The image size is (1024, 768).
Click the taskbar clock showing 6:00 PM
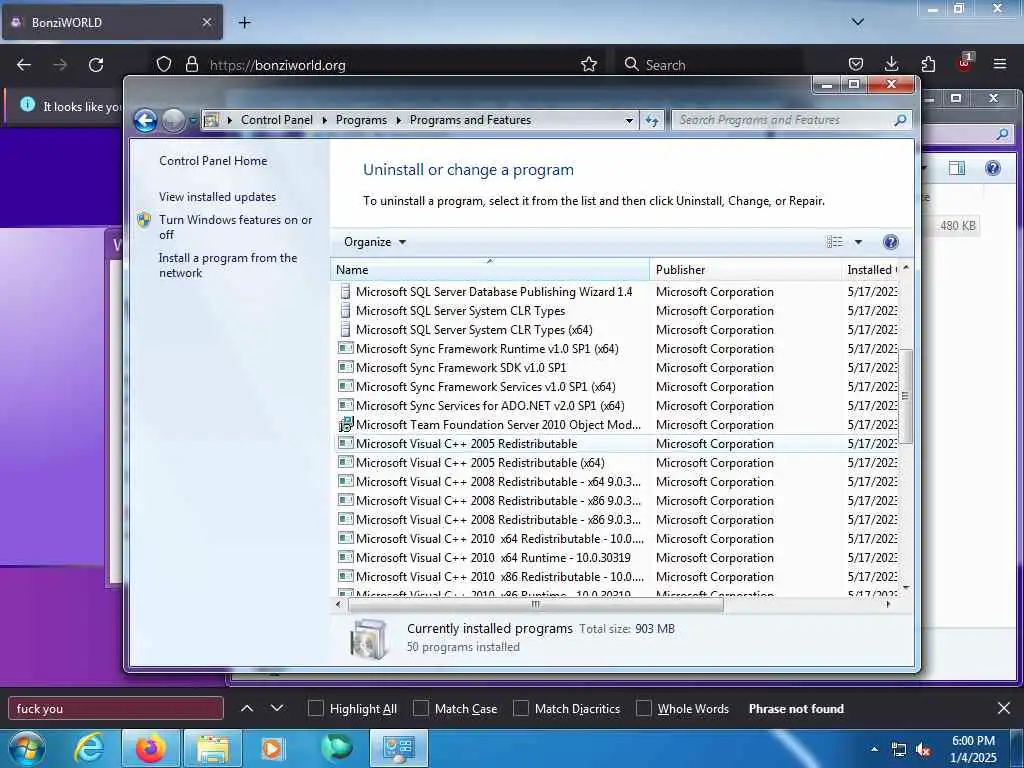[x=973, y=749]
